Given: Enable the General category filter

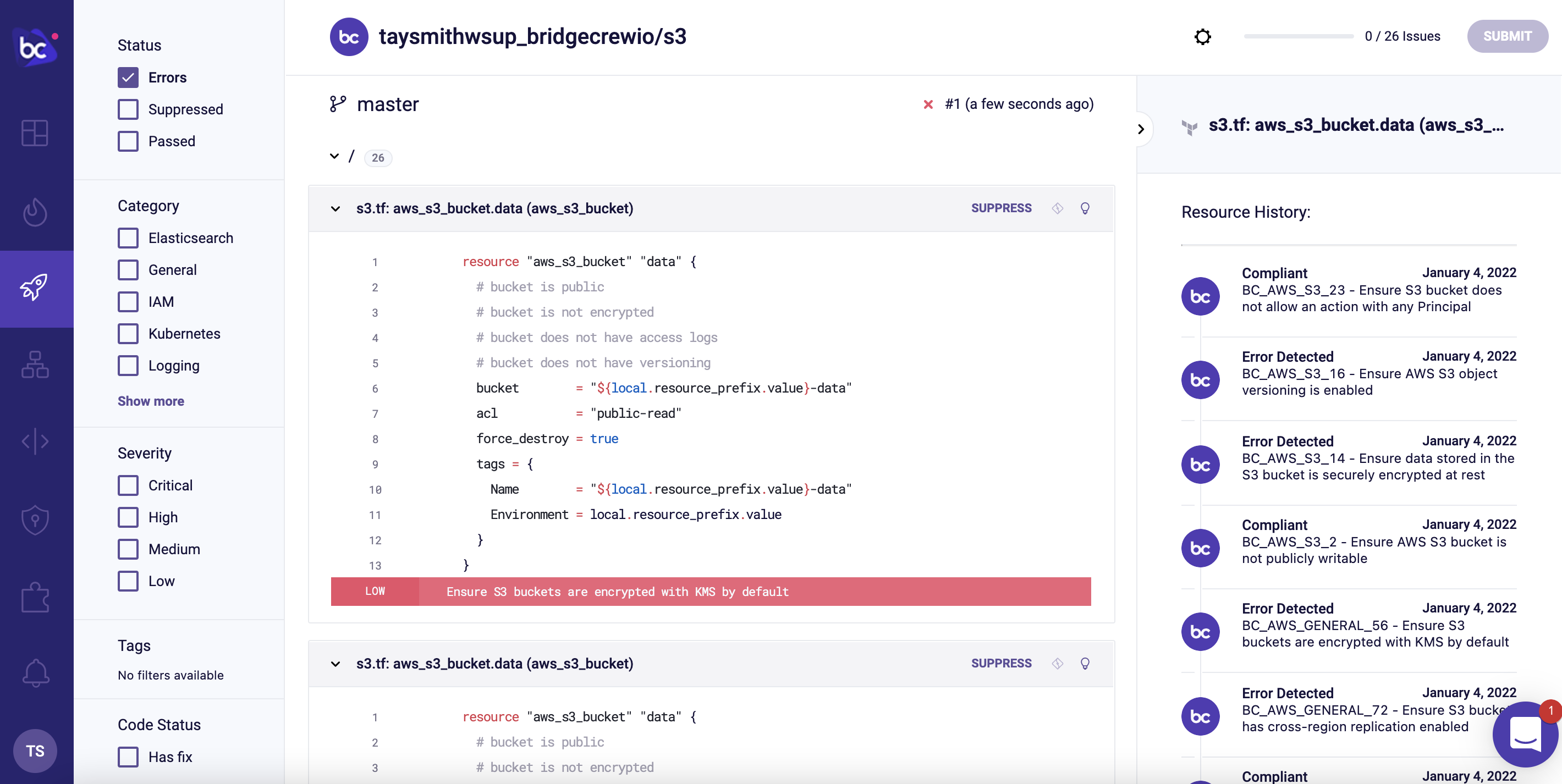Looking at the screenshot, I should pos(128,270).
